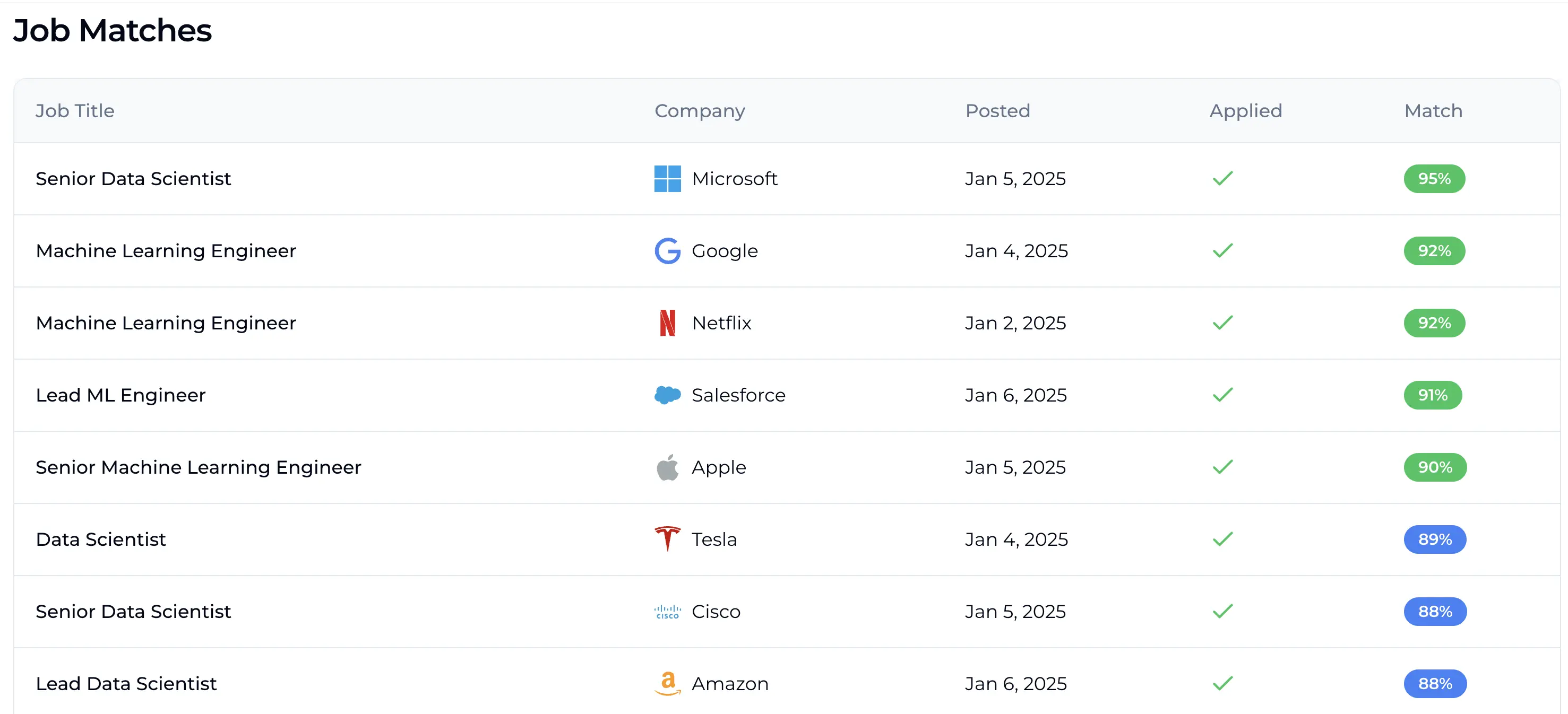Click the Microsoft logo icon

(667, 179)
